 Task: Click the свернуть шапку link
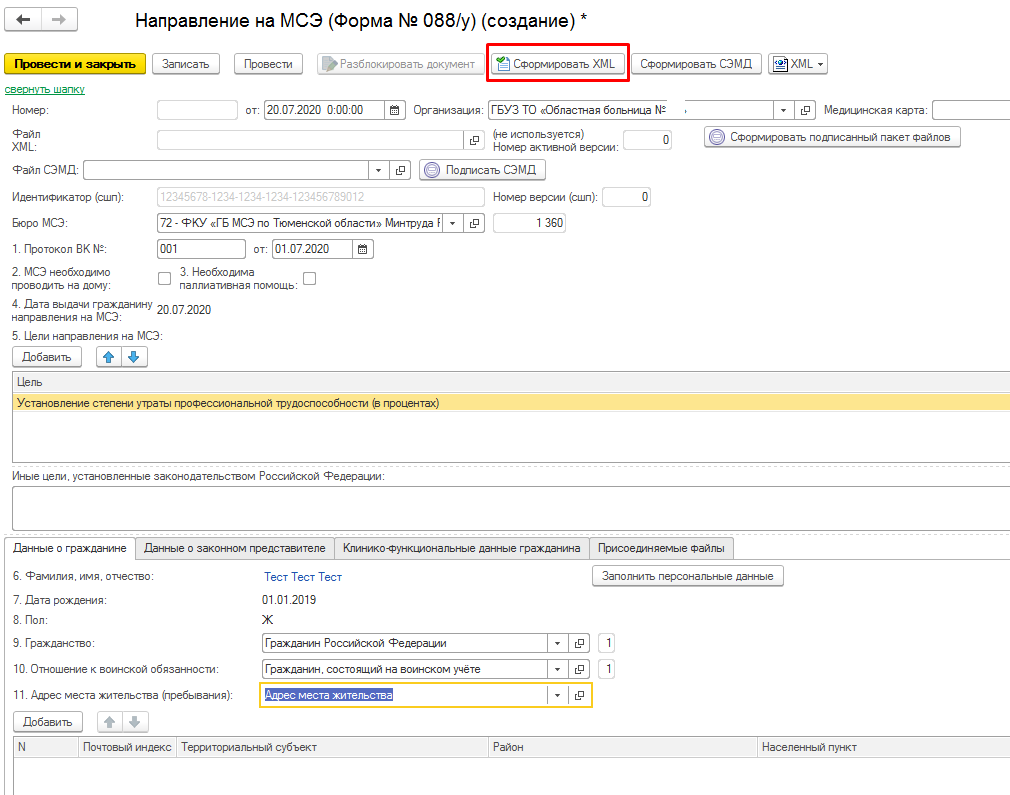point(45,89)
